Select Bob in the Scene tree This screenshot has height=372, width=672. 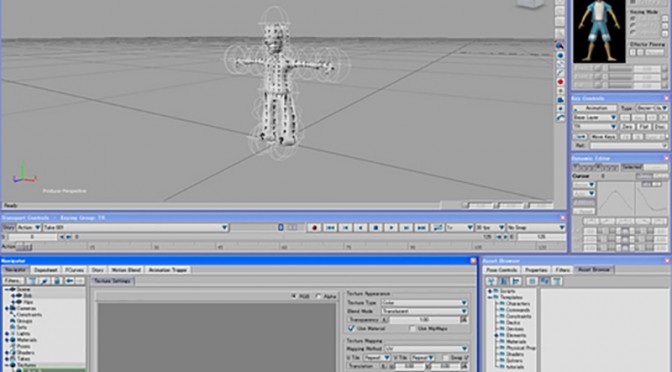tap(27, 296)
